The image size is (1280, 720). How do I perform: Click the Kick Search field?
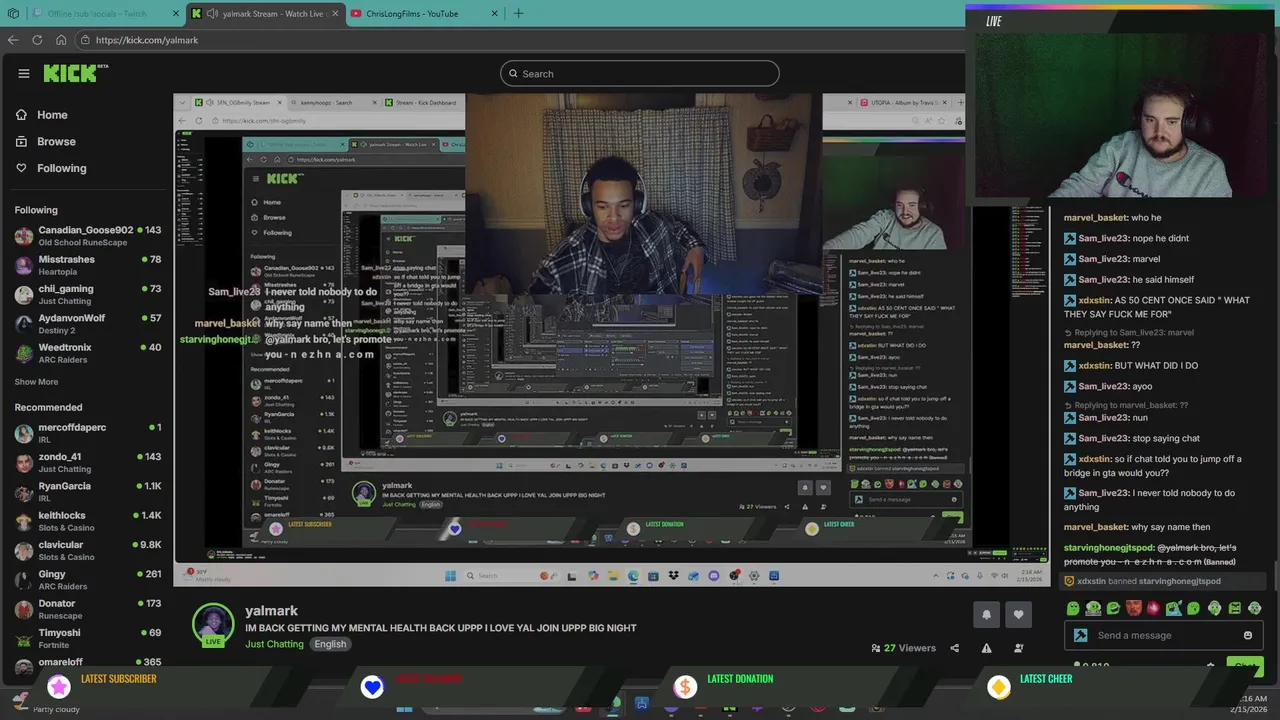(x=640, y=73)
